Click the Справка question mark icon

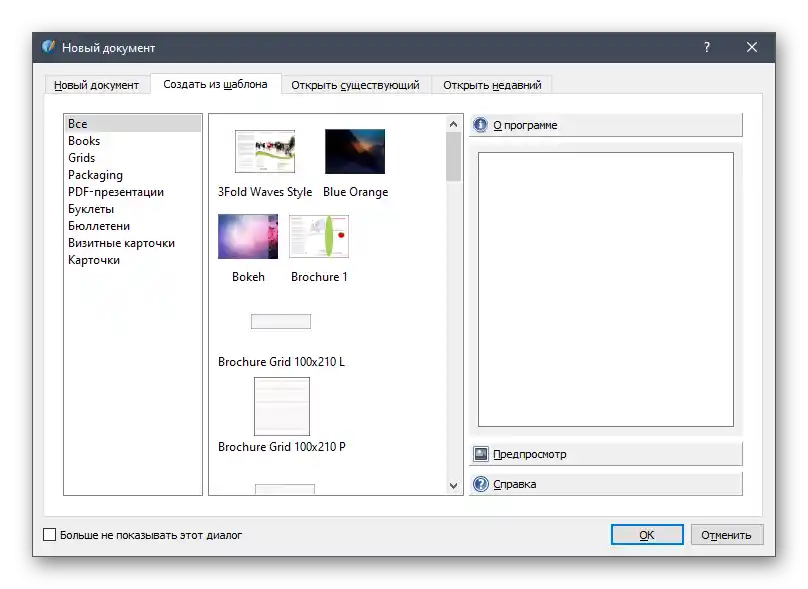(480, 484)
